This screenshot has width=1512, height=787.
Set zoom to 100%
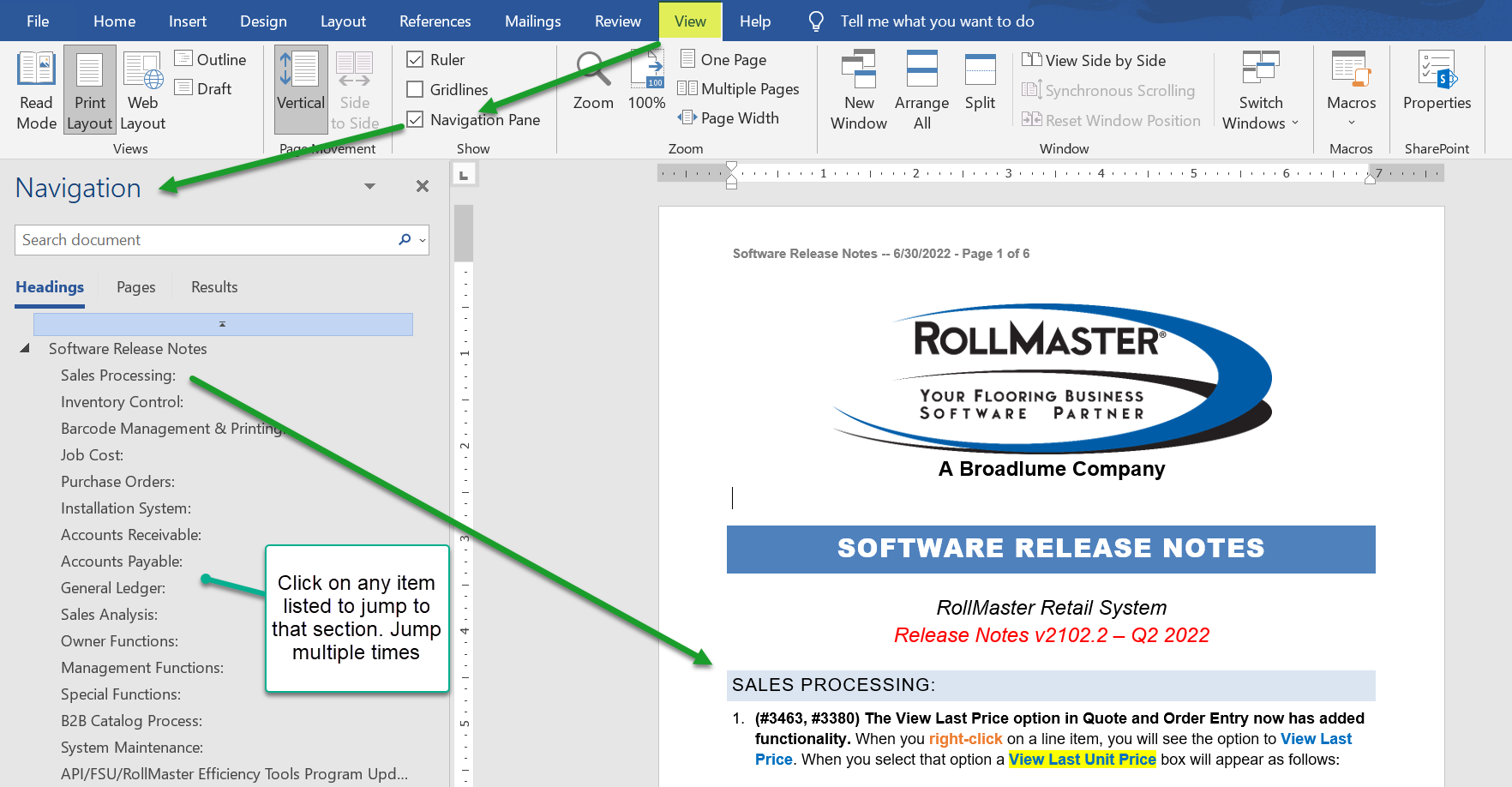click(646, 81)
